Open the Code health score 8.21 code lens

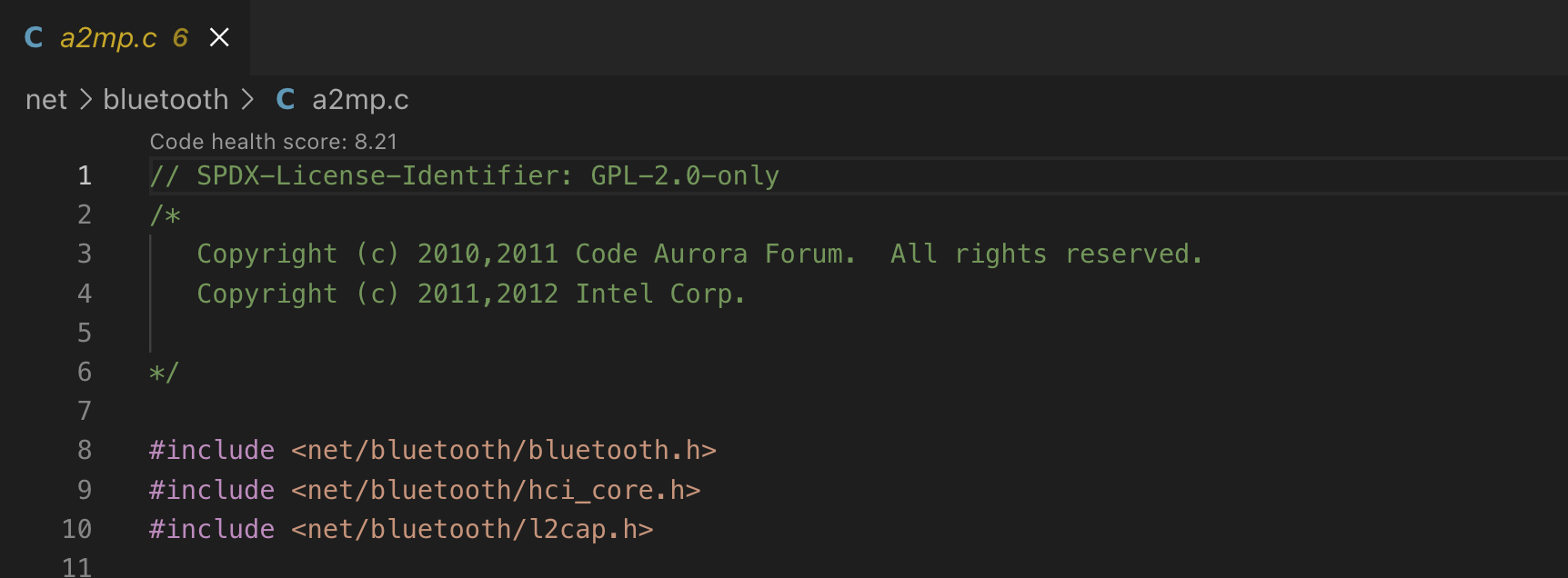(274, 141)
